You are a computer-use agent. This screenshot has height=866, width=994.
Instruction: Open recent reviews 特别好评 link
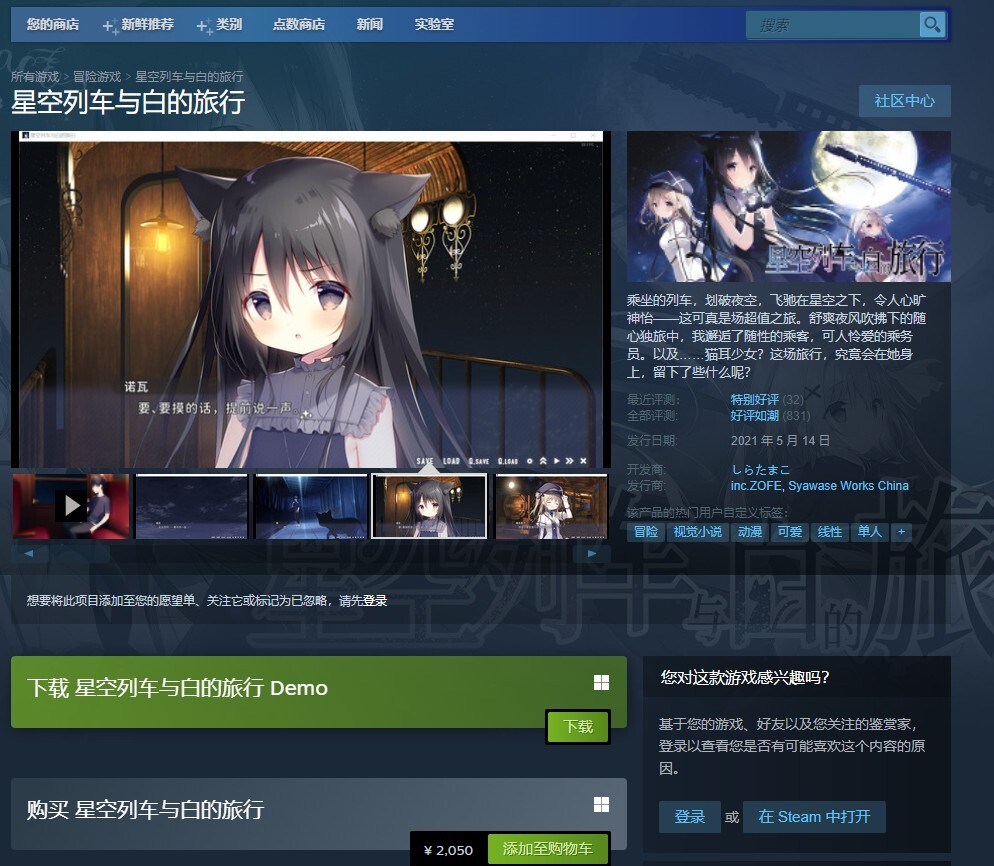[x=754, y=399]
